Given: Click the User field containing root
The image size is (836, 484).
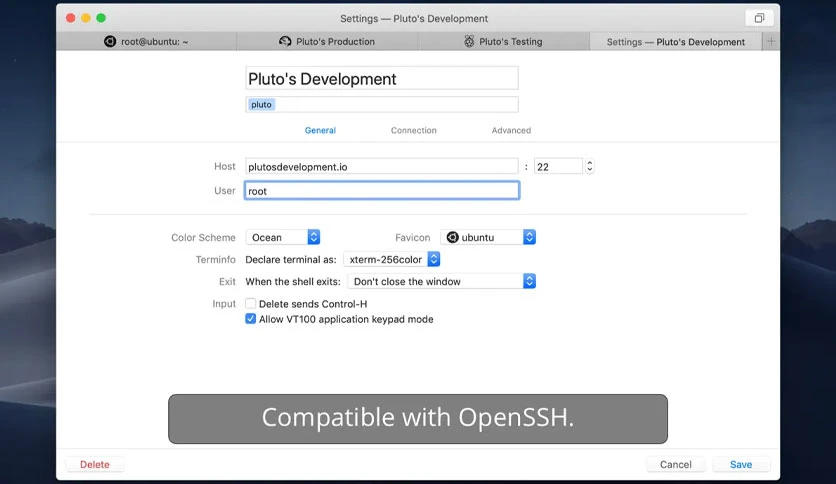Looking at the screenshot, I should click(382, 191).
